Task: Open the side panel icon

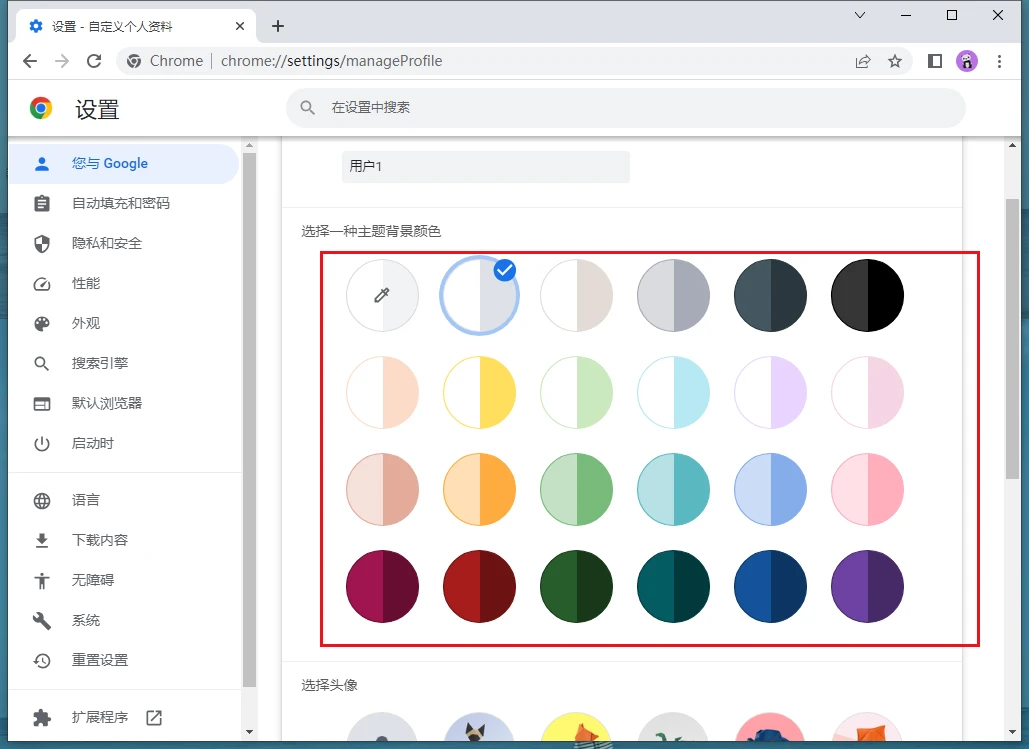Action: [x=935, y=61]
